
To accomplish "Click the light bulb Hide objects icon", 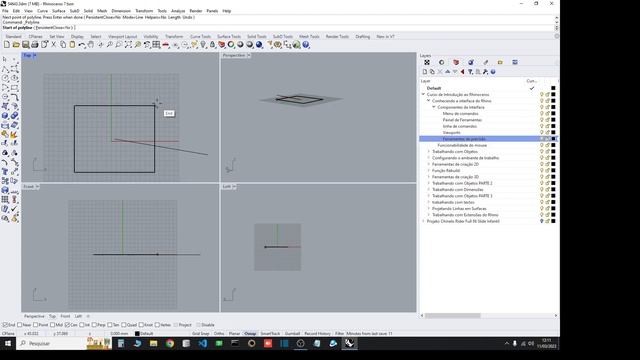I will [203, 44].
